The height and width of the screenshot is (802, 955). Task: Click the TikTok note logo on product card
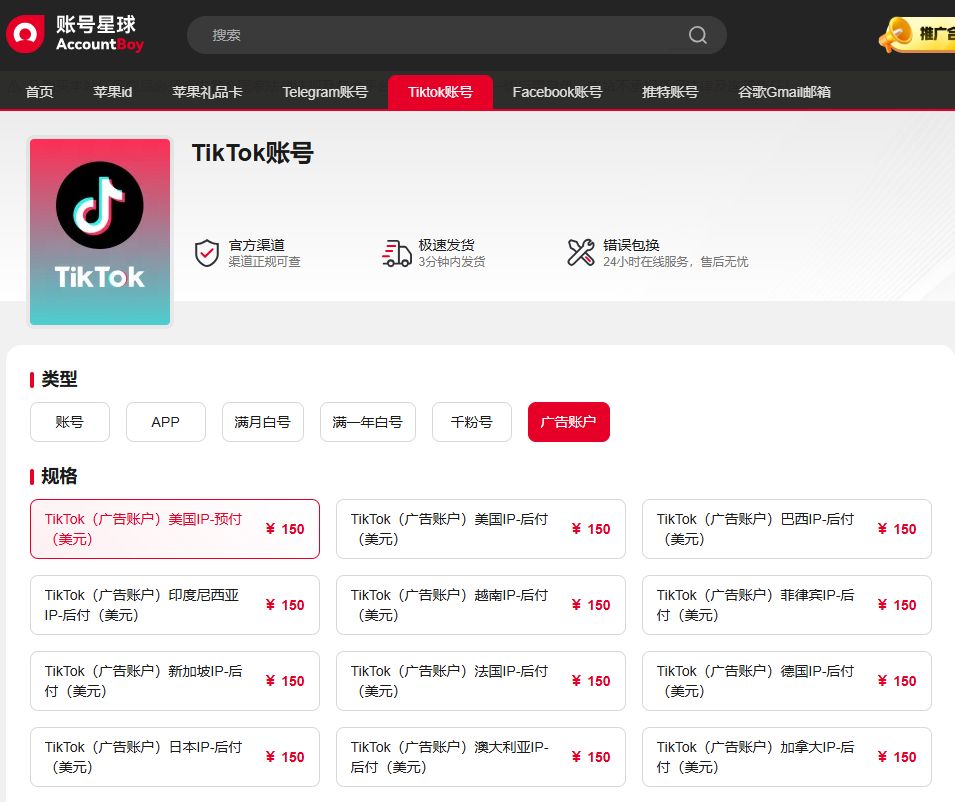point(99,202)
